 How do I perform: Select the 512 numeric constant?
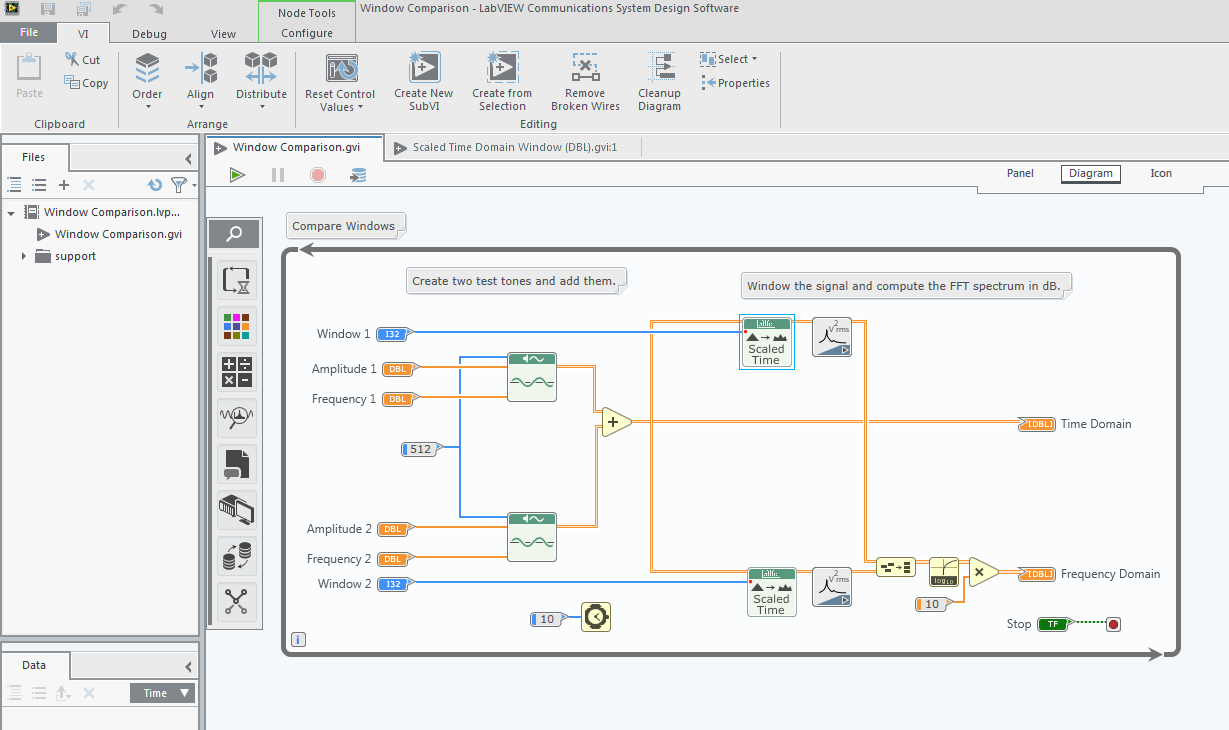(419, 449)
